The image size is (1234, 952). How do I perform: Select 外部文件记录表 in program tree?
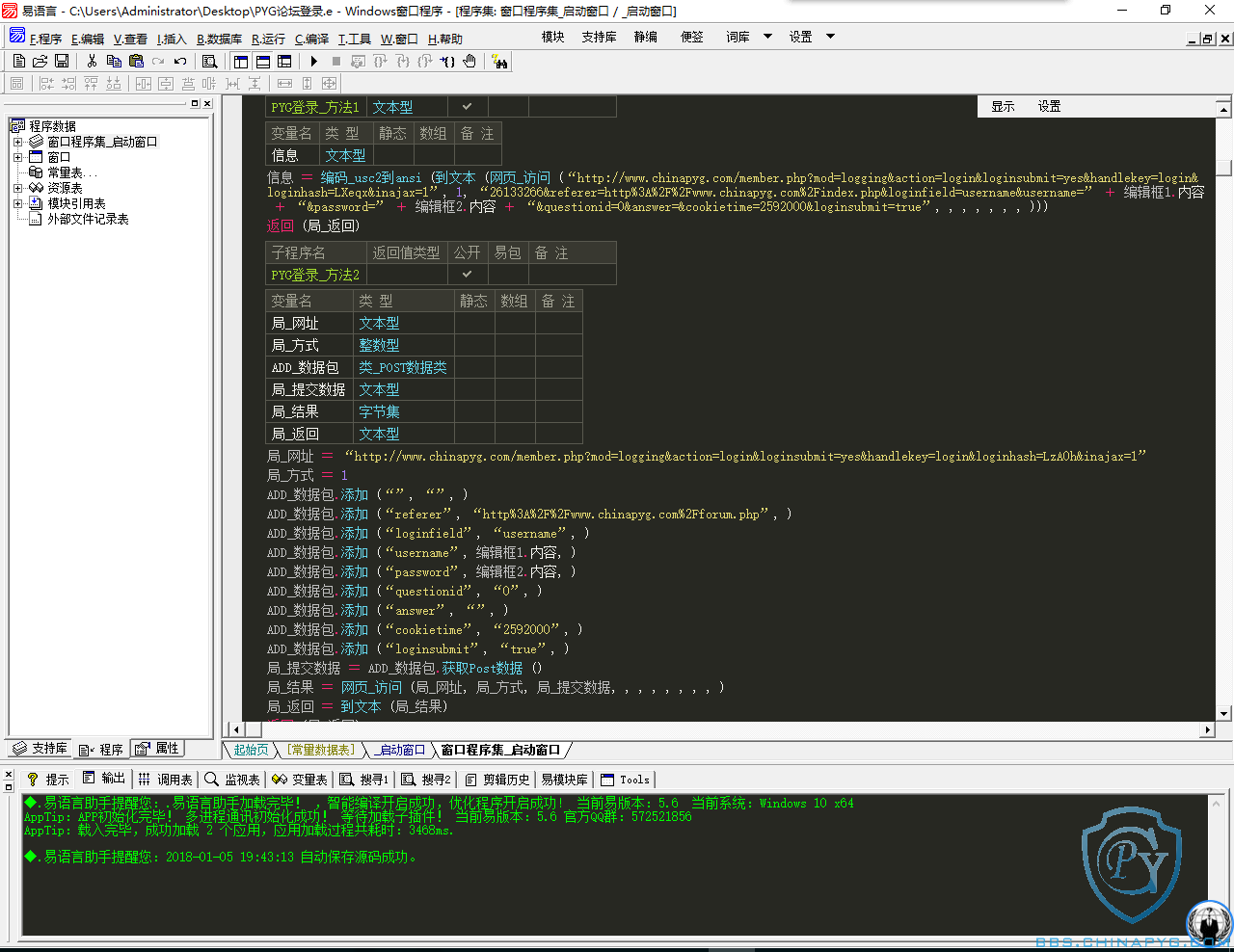[88, 219]
